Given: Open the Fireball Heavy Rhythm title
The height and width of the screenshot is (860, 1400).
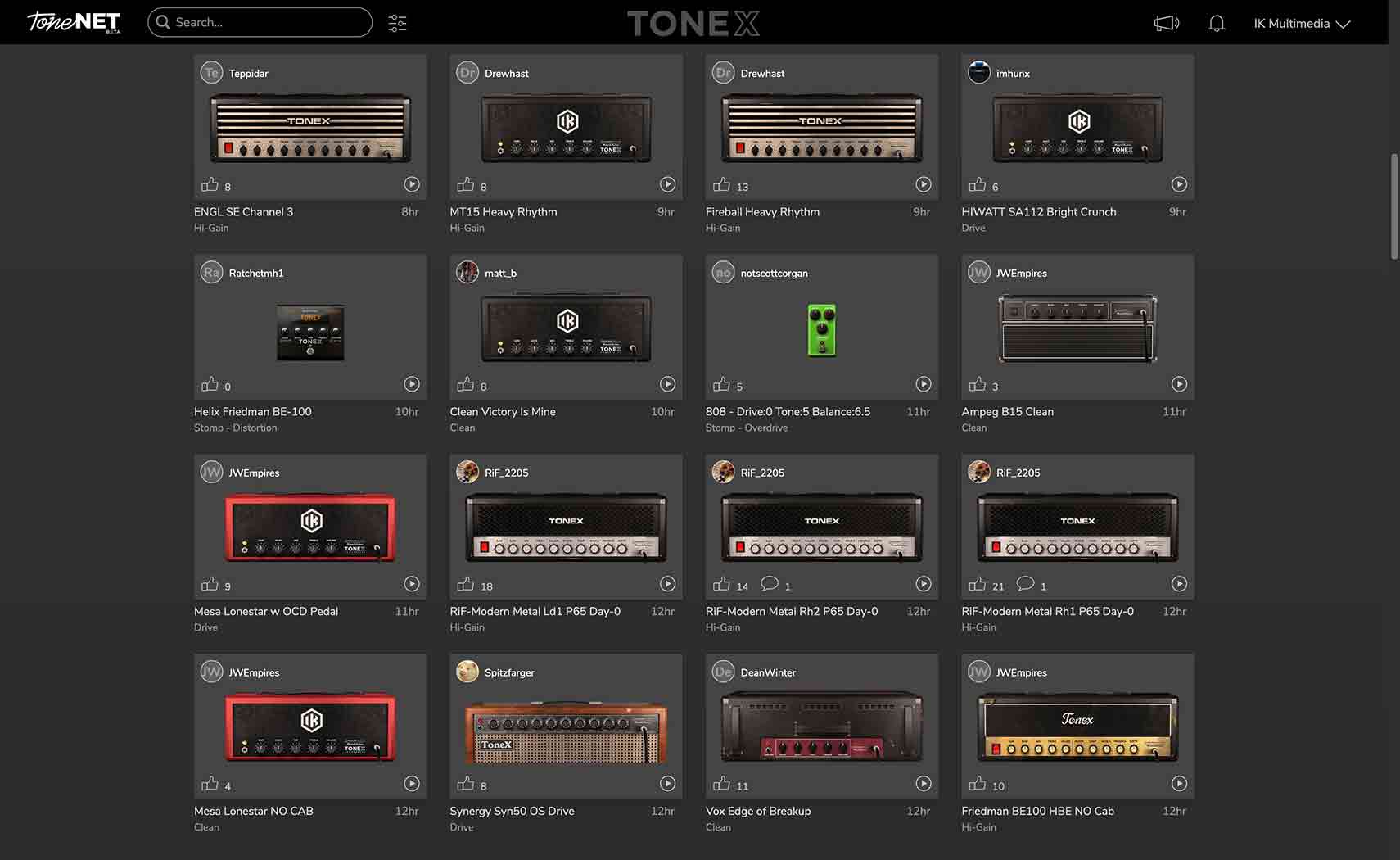Looking at the screenshot, I should pos(762,211).
